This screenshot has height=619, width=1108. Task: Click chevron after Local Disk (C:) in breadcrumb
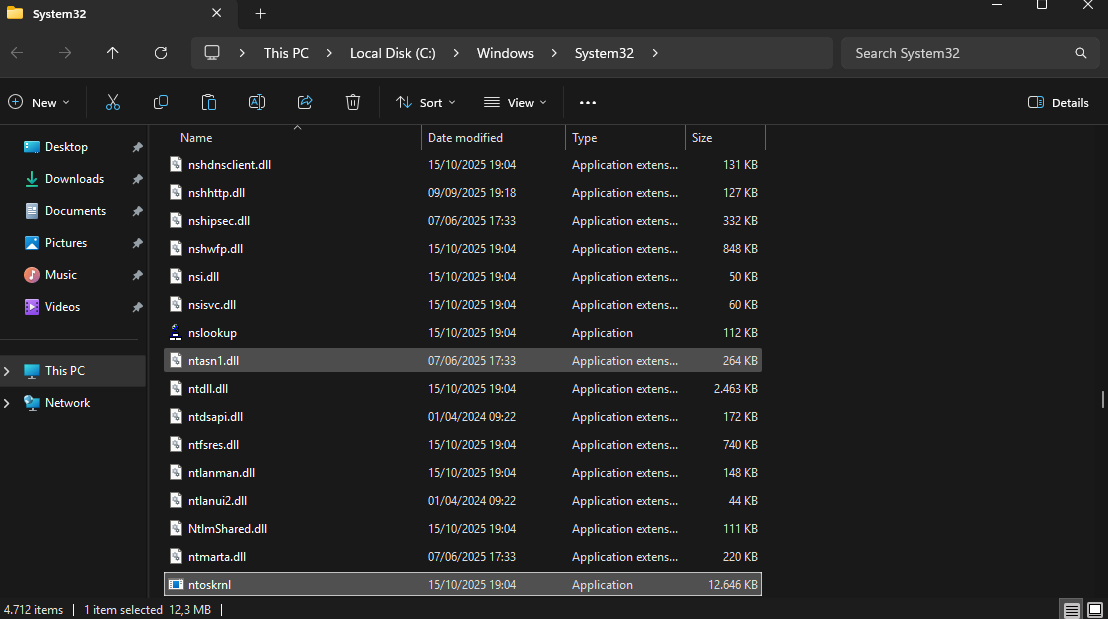(x=456, y=53)
